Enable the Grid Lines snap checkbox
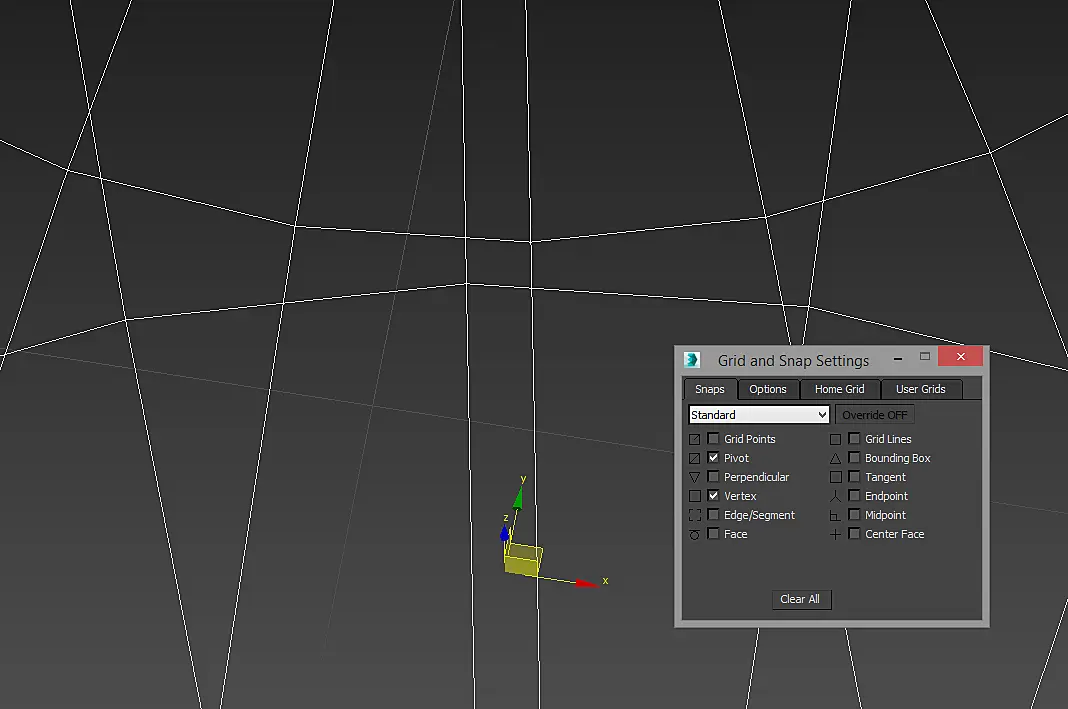 coord(854,439)
